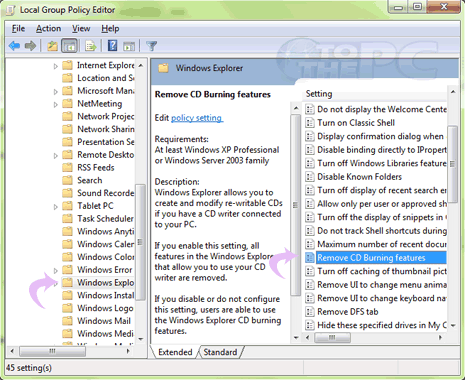This screenshot has width=465, height=380.
Task: Click the app icon in the title bar
Action: tap(10, 10)
